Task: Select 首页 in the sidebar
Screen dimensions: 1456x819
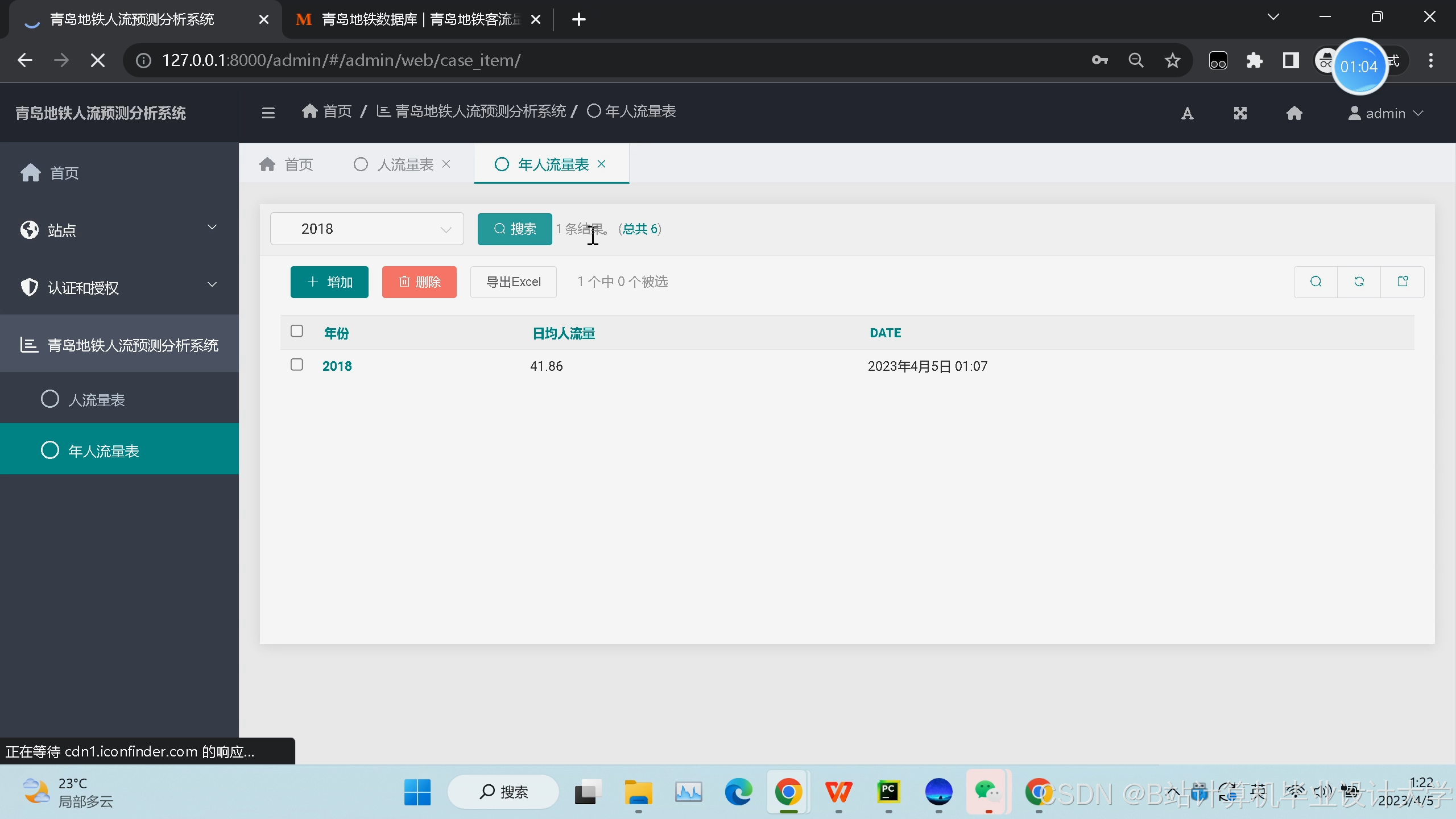Action: pos(119,172)
